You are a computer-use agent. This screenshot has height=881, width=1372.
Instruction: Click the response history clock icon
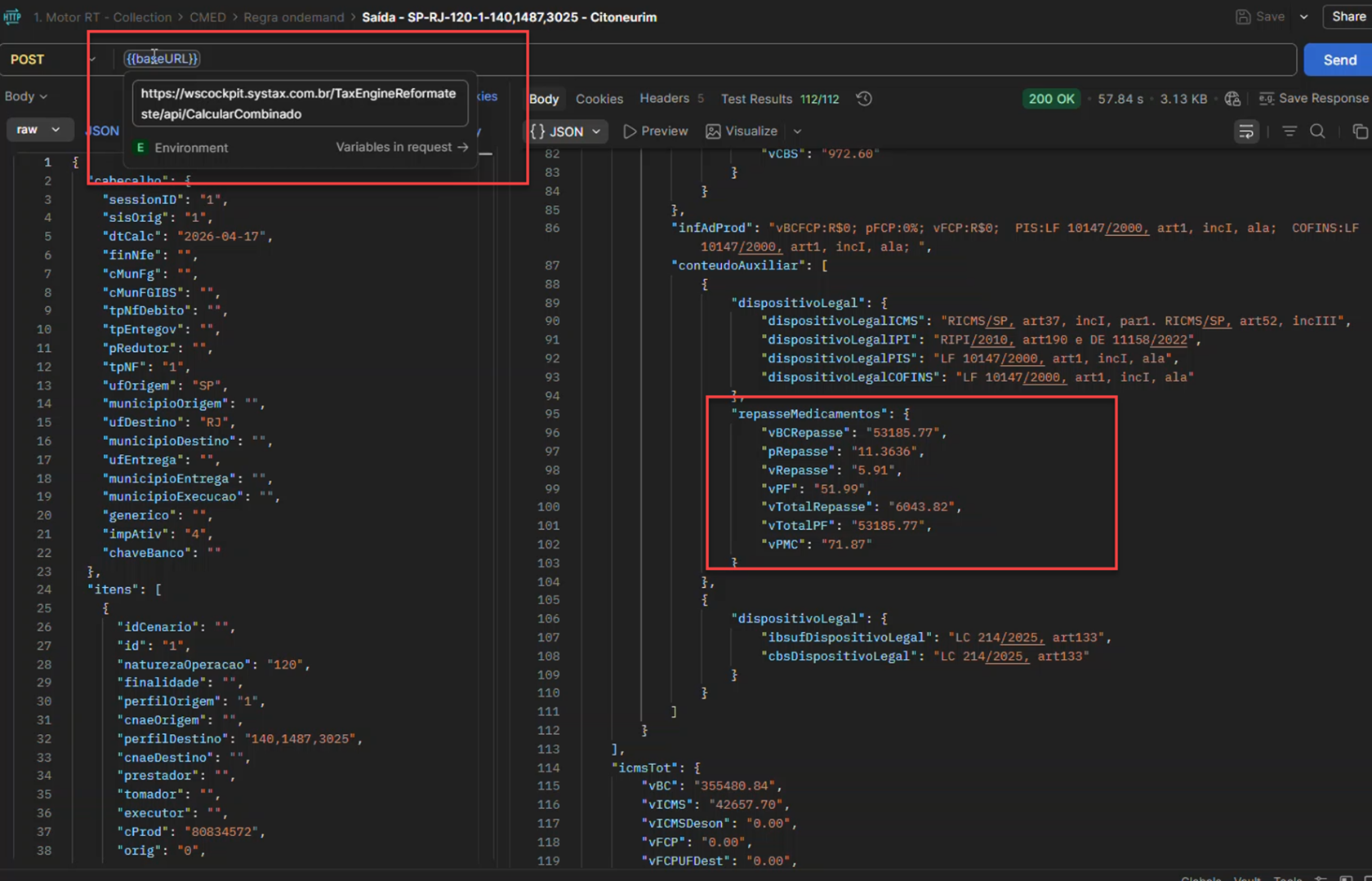(x=864, y=99)
